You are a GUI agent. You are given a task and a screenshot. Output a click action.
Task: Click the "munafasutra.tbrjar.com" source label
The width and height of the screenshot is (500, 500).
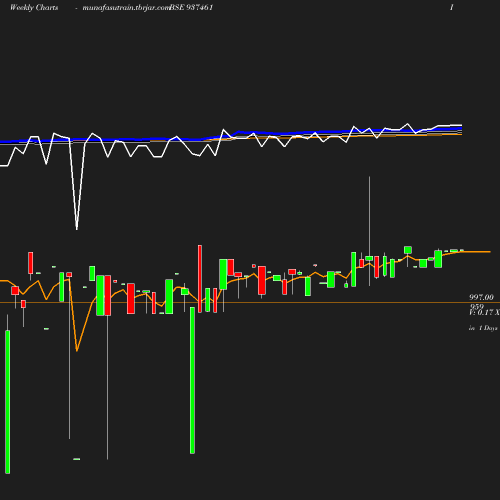[126, 8]
